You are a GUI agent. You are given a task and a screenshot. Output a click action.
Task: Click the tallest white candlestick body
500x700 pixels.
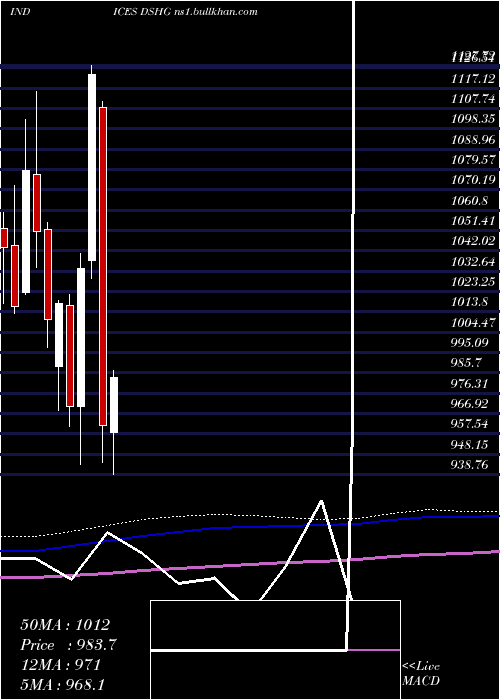point(92,167)
